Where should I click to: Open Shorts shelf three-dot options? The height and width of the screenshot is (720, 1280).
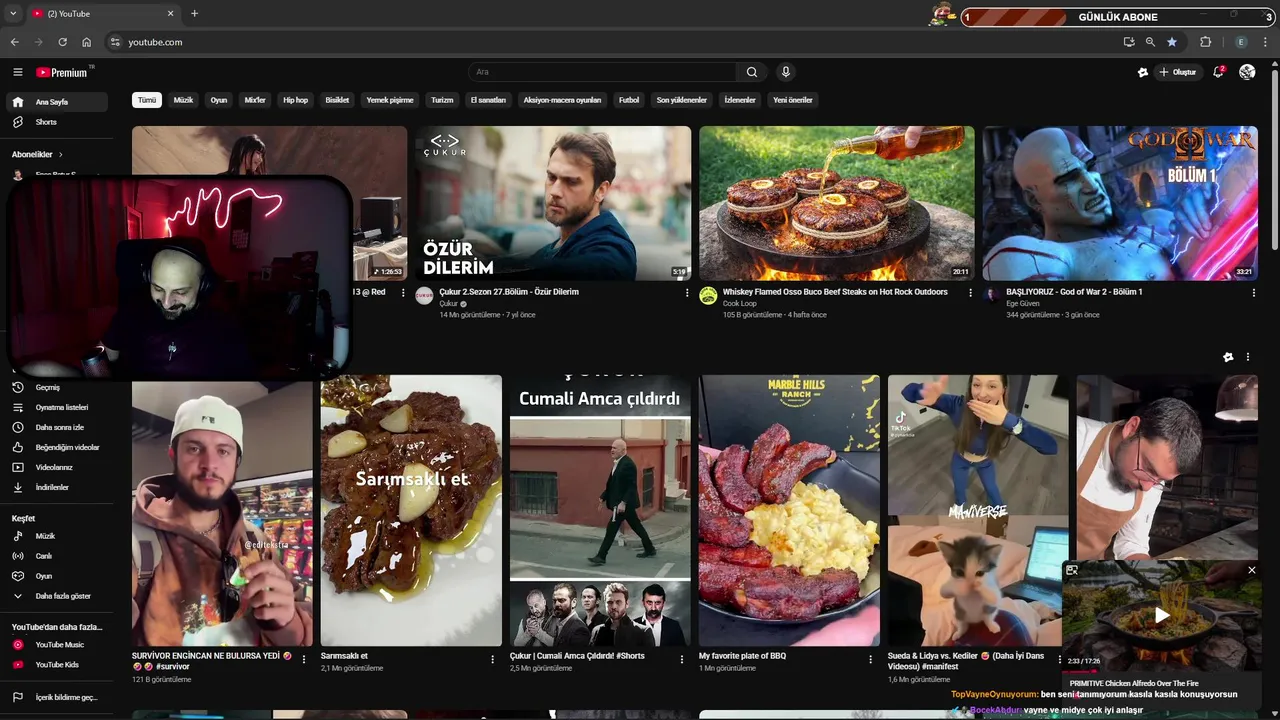(1247, 357)
